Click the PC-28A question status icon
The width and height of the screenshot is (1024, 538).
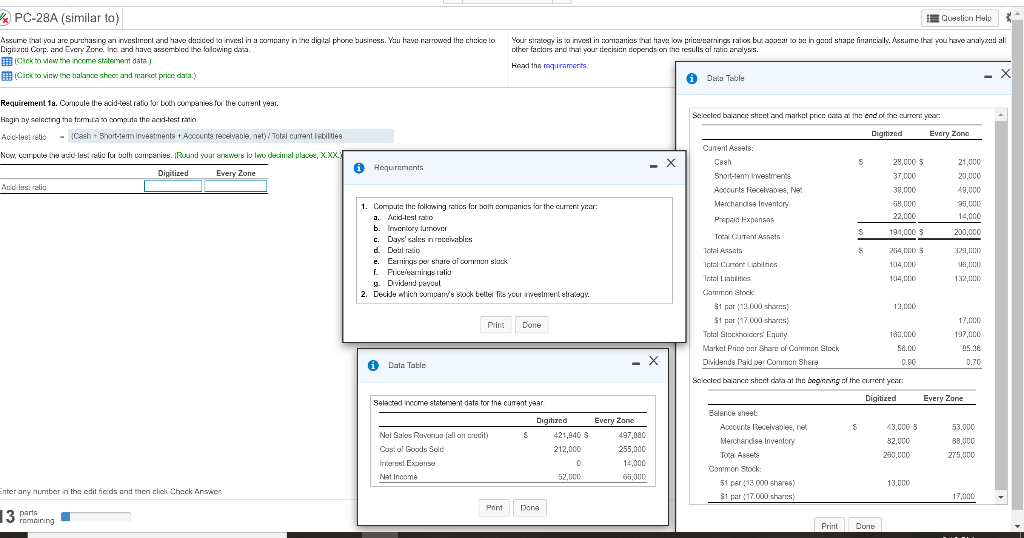(6, 18)
